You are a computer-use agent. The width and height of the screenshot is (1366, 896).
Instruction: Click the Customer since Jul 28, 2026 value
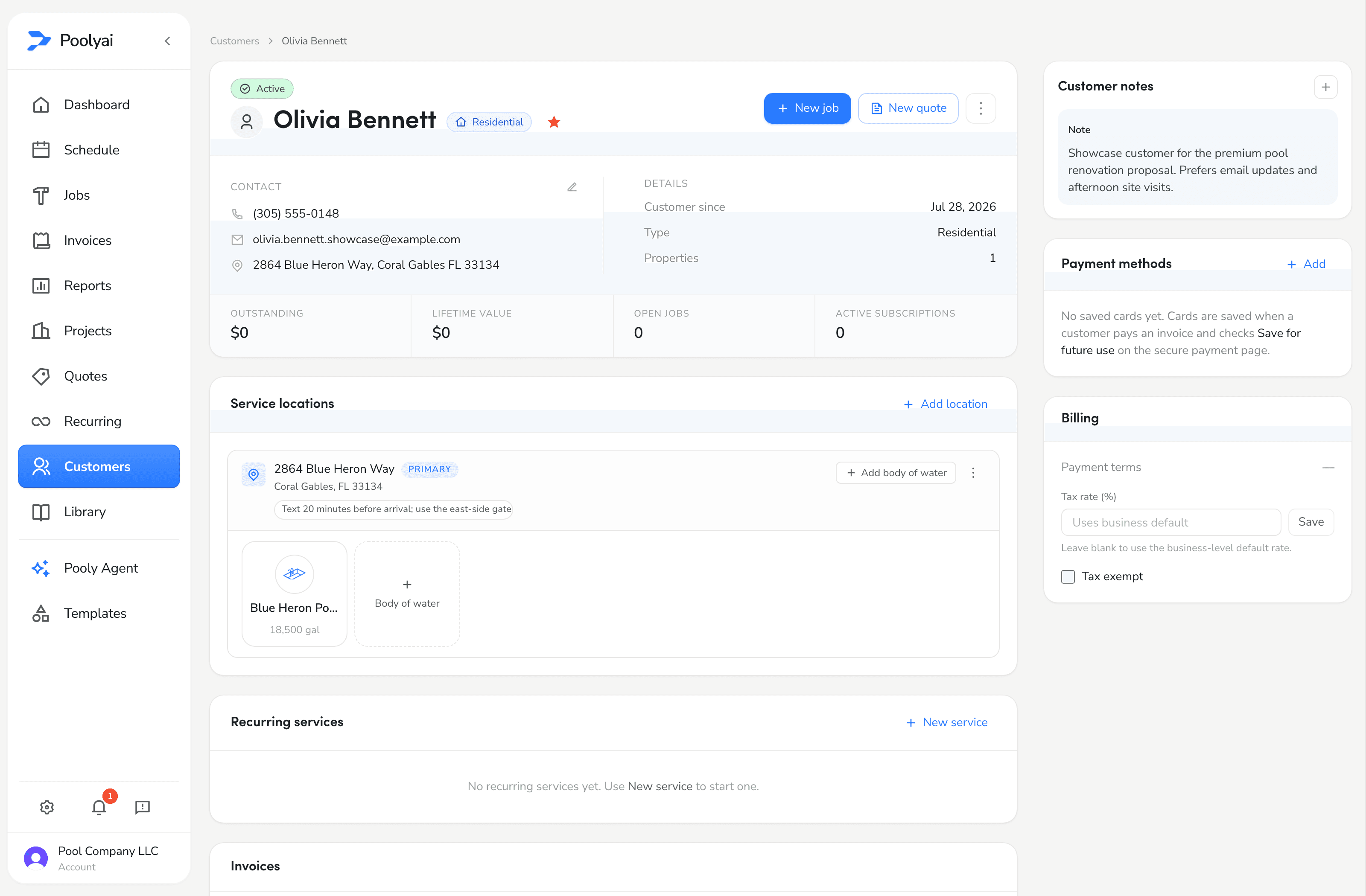[x=963, y=207]
